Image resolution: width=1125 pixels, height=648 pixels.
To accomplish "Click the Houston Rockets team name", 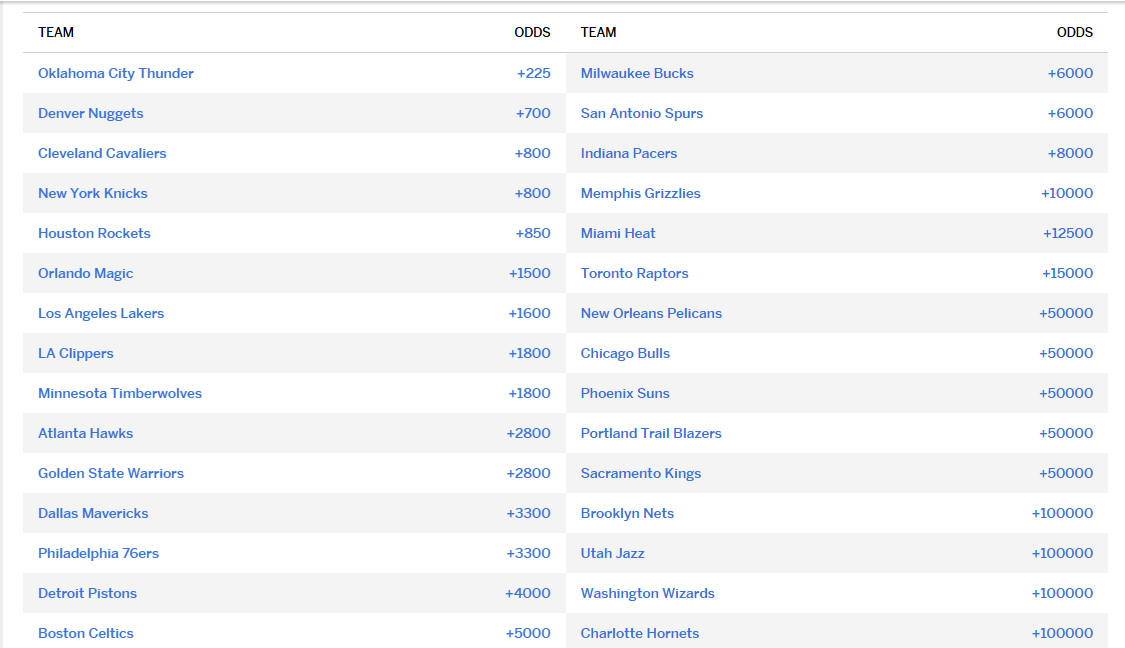I will point(94,233).
